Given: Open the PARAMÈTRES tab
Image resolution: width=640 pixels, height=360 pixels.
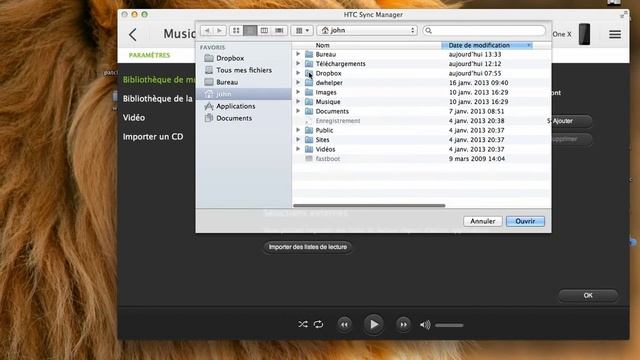Looking at the screenshot, I should click(x=149, y=55).
